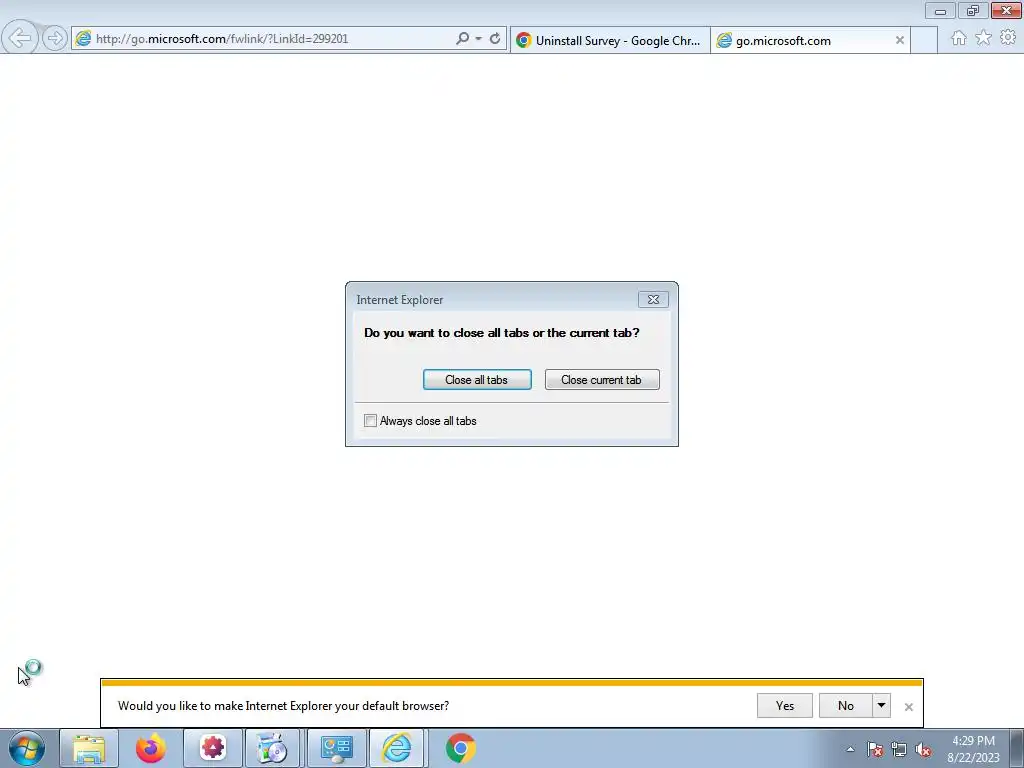1024x768 pixels.
Task: Dismiss the default browser notification bar
Action: tap(908, 707)
